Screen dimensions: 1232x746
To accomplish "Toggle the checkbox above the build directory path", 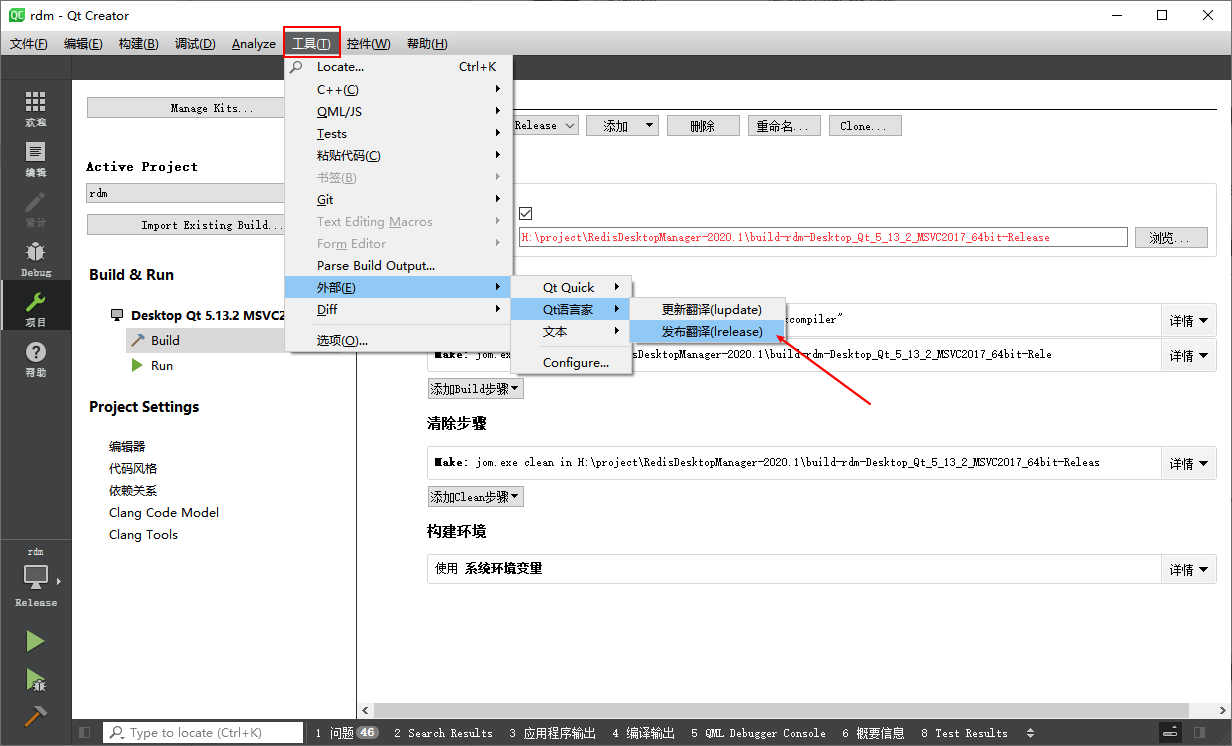I will [x=523, y=213].
